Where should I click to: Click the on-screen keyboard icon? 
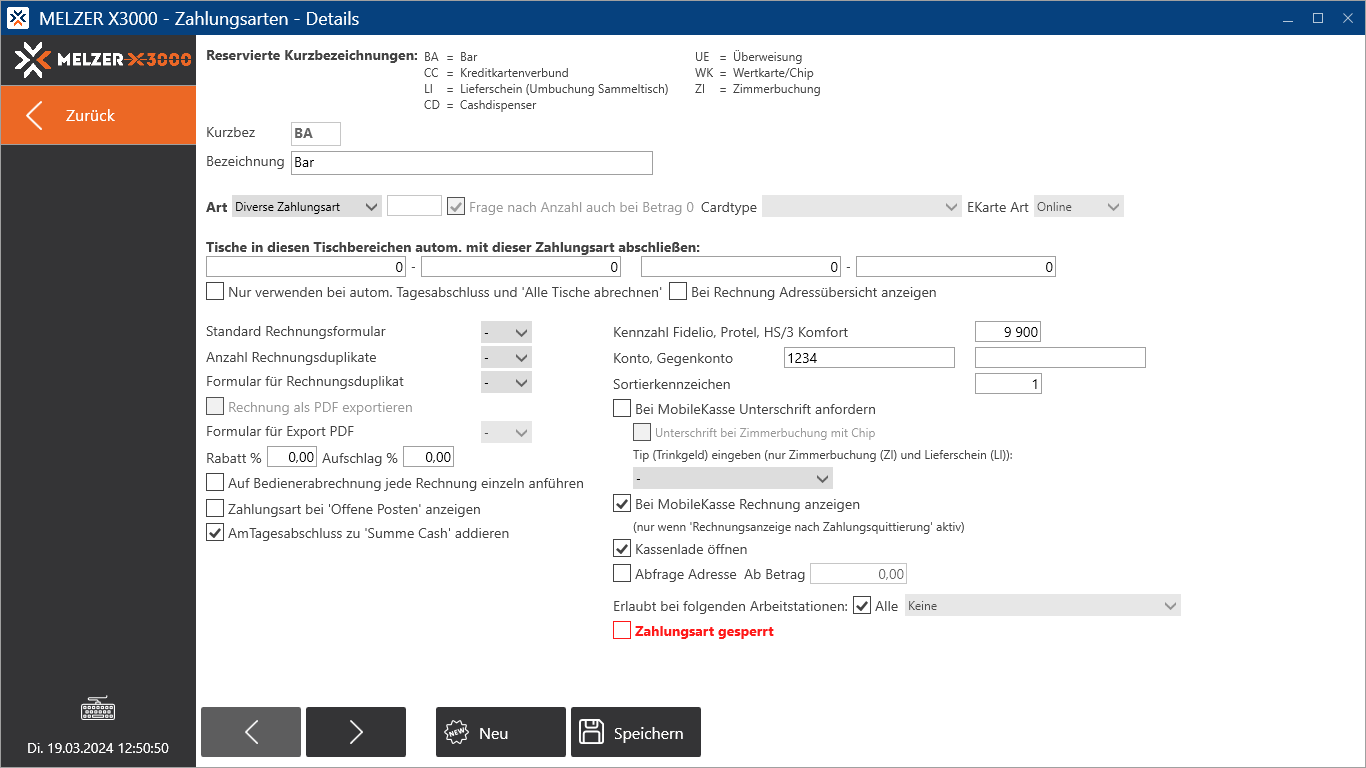coord(98,710)
